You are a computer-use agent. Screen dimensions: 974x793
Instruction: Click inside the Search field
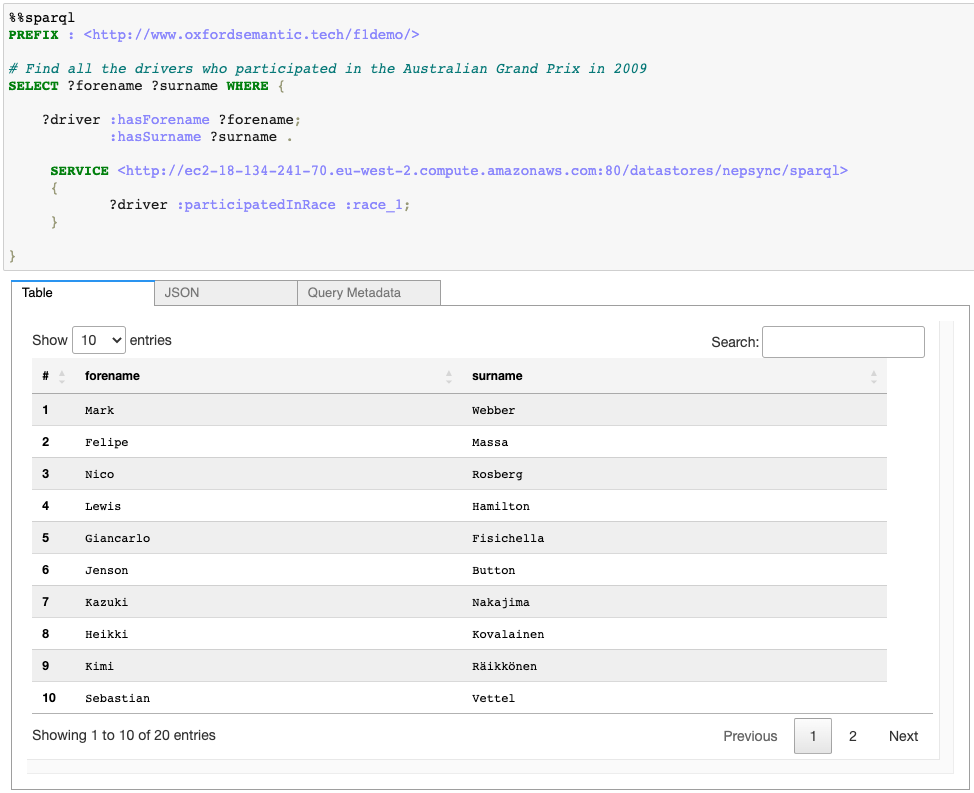click(x=842, y=342)
